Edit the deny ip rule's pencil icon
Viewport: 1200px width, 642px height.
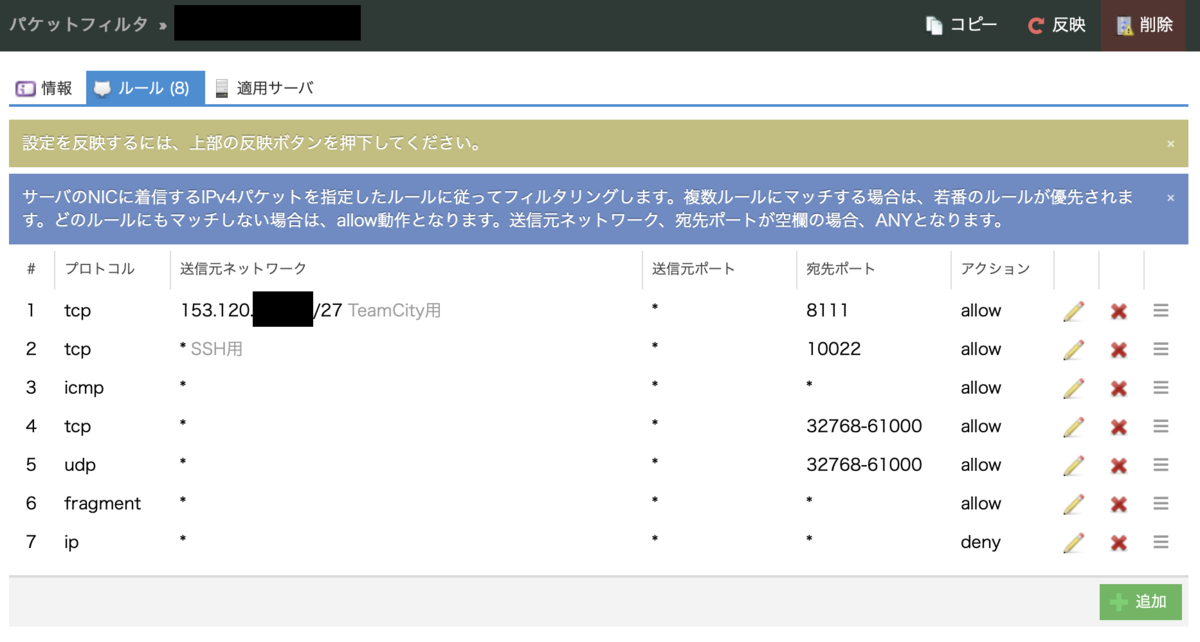pyautogui.click(x=1074, y=542)
